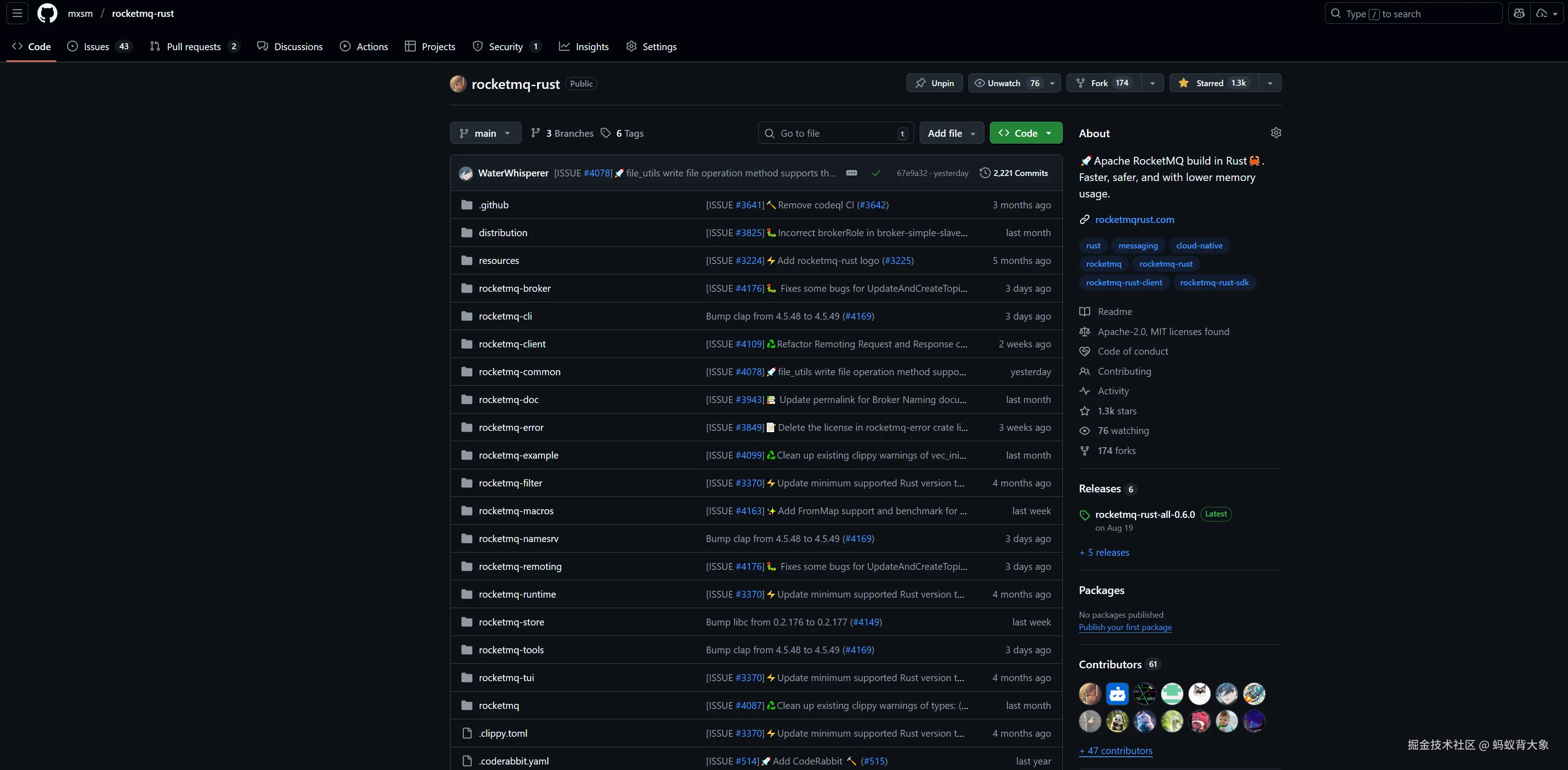Expand the star lists dropdown arrow
The height and width of the screenshot is (770, 1568).
tap(1270, 83)
